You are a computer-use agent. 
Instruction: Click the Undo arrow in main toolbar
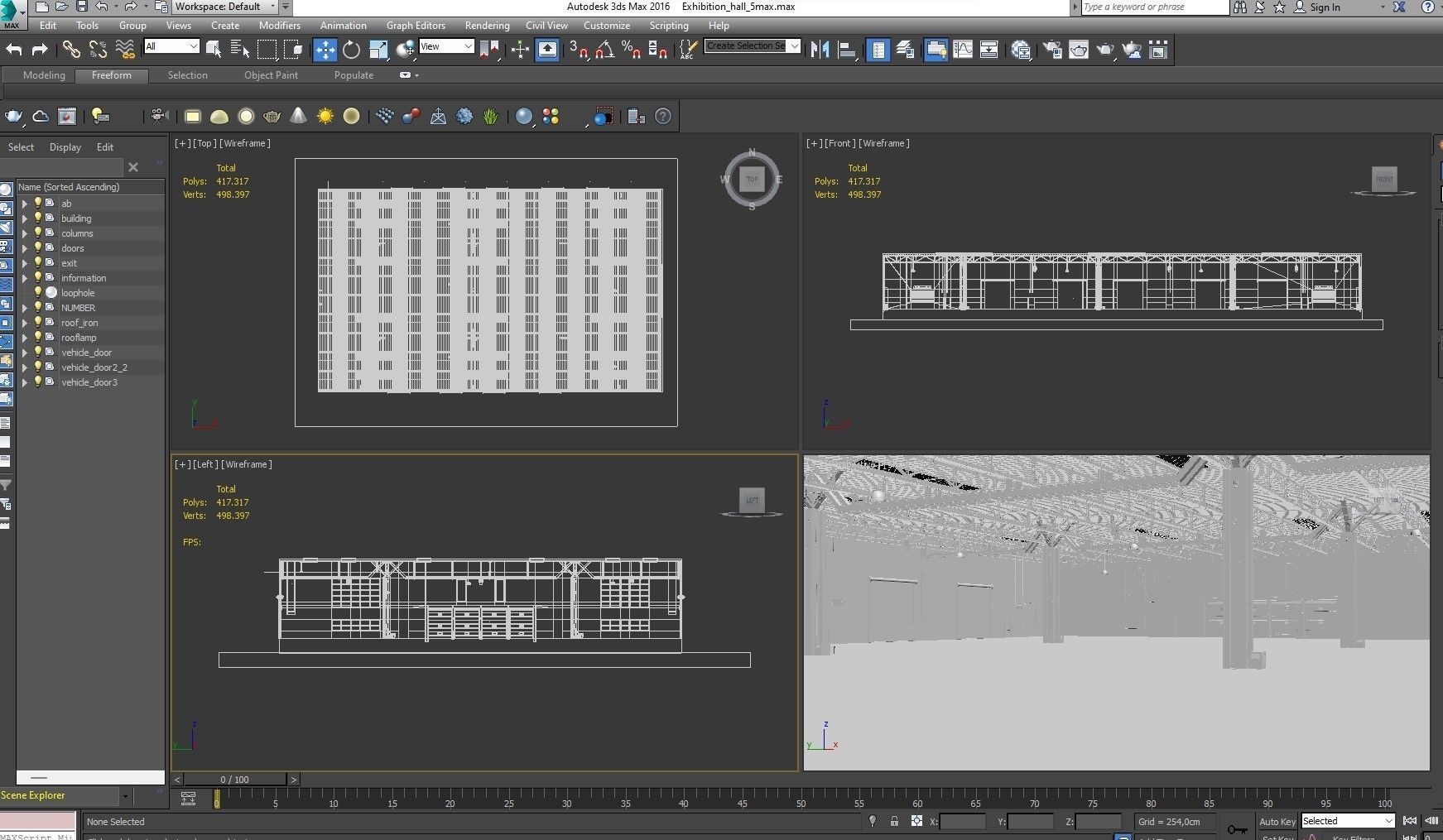pyautogui.click(x=14, y=50)
